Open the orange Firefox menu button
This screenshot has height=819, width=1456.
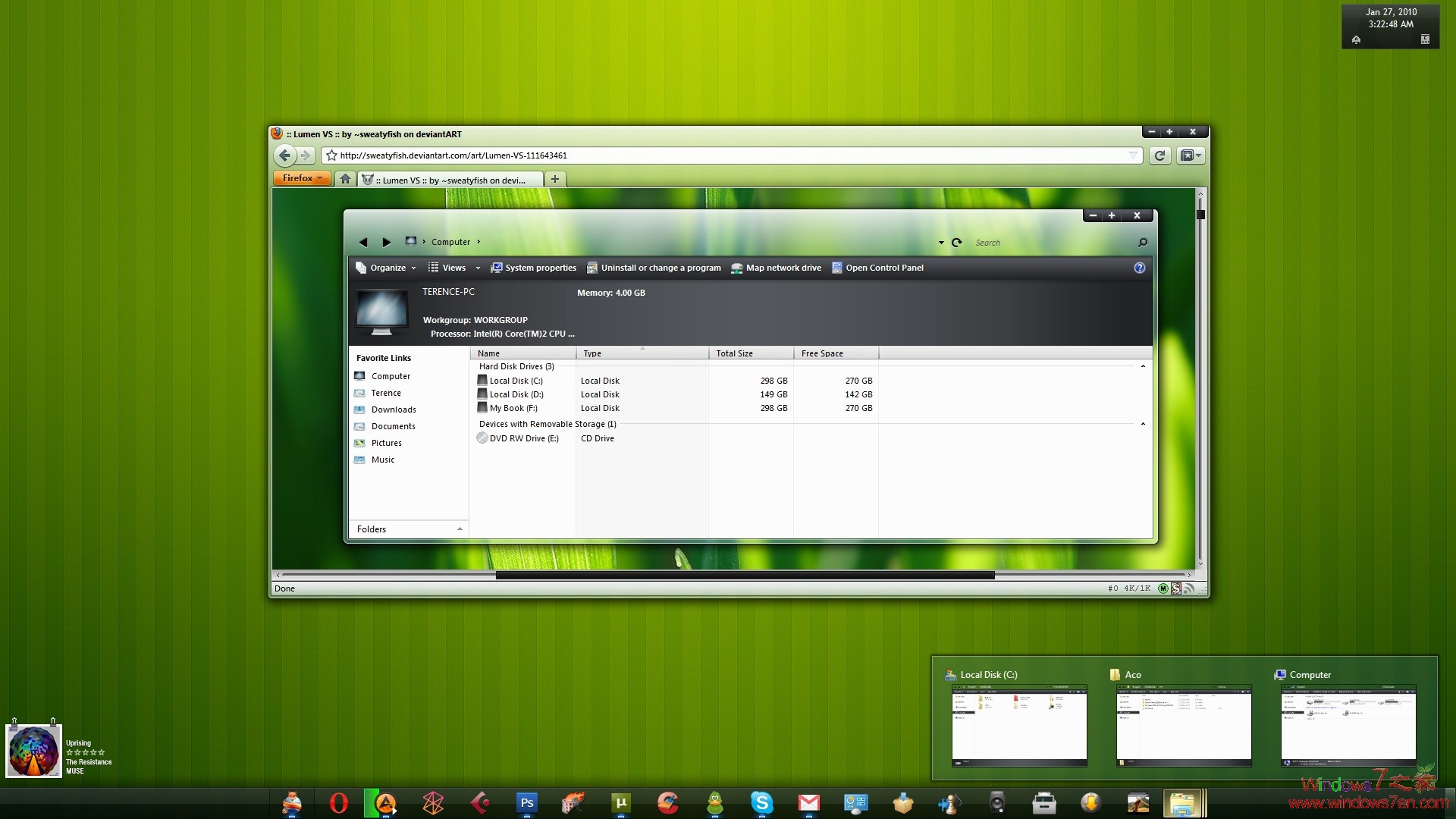pyautogui.click(x=302, y=178)
